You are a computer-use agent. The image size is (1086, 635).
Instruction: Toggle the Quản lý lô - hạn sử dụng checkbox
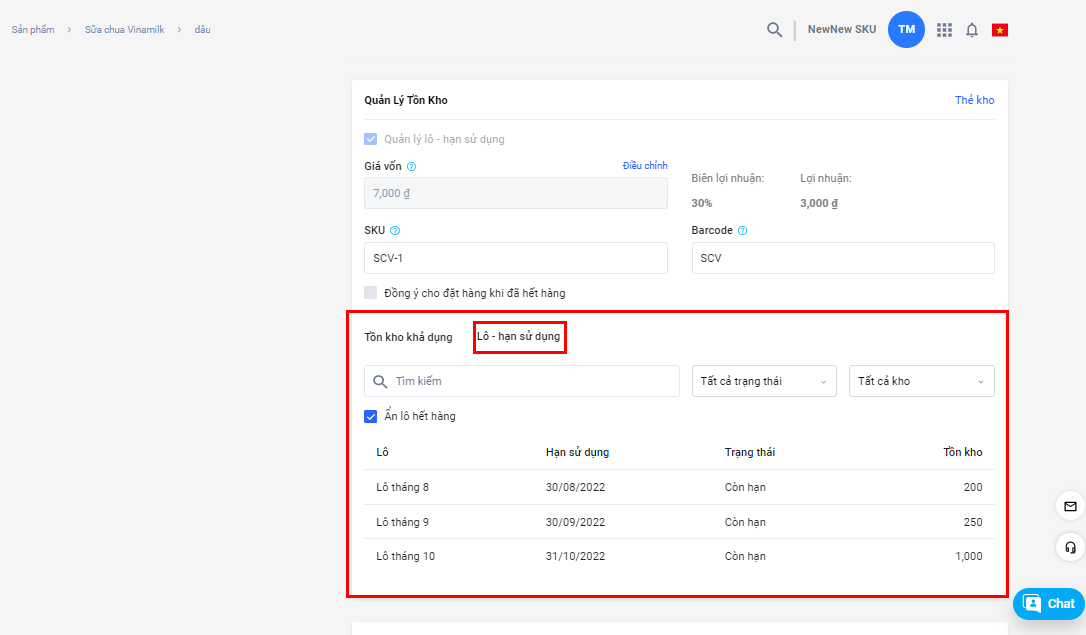point(371,139)
